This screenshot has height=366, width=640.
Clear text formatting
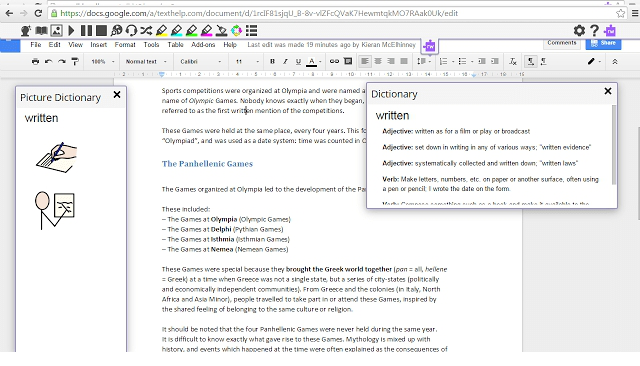point(513,62)
